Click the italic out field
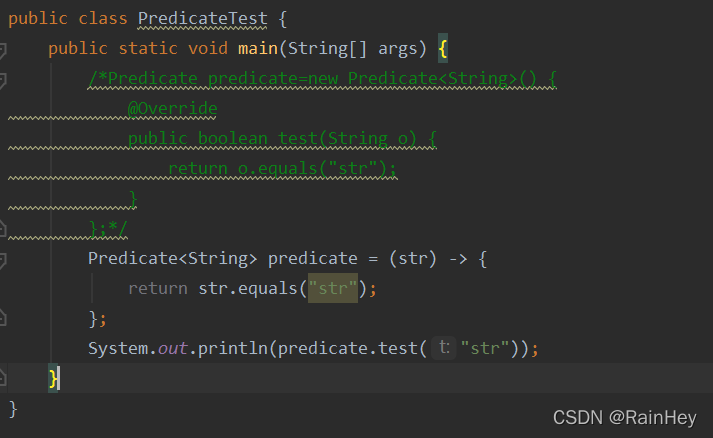The width and height of the screenshot is (713, 438). tap(173, 348)
